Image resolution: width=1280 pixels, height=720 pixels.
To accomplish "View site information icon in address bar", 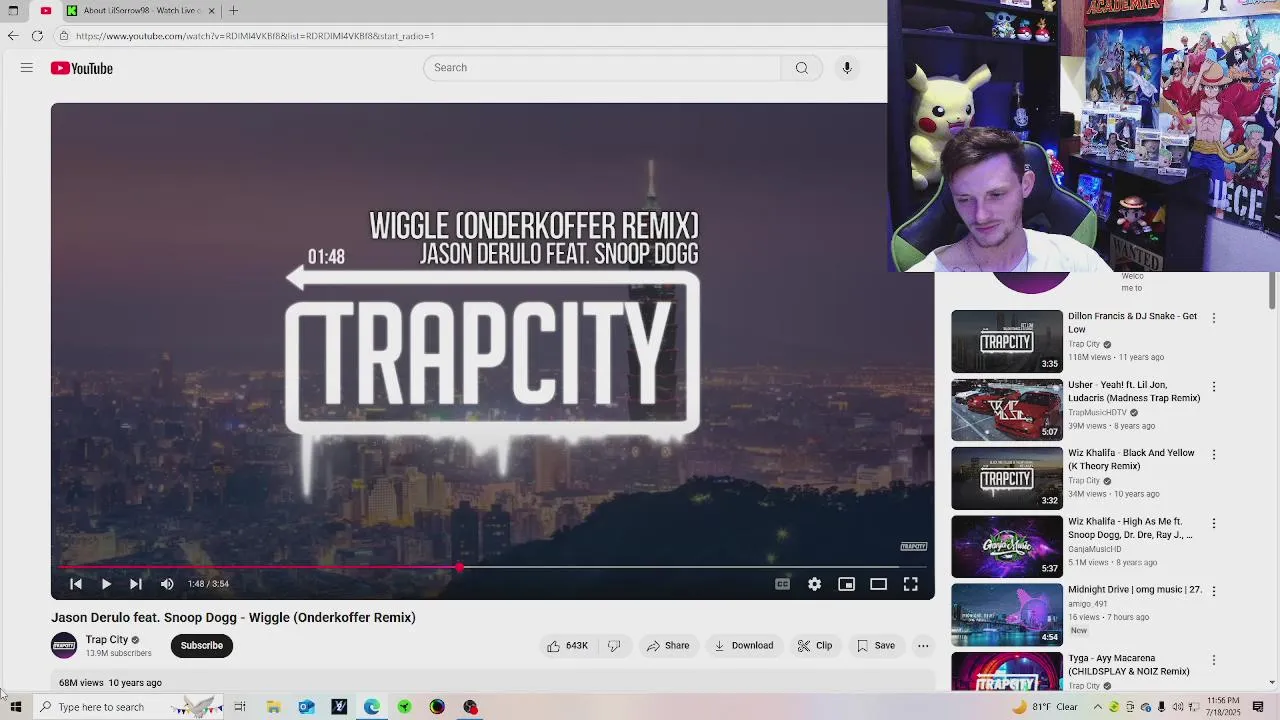I will coord(64,36).
